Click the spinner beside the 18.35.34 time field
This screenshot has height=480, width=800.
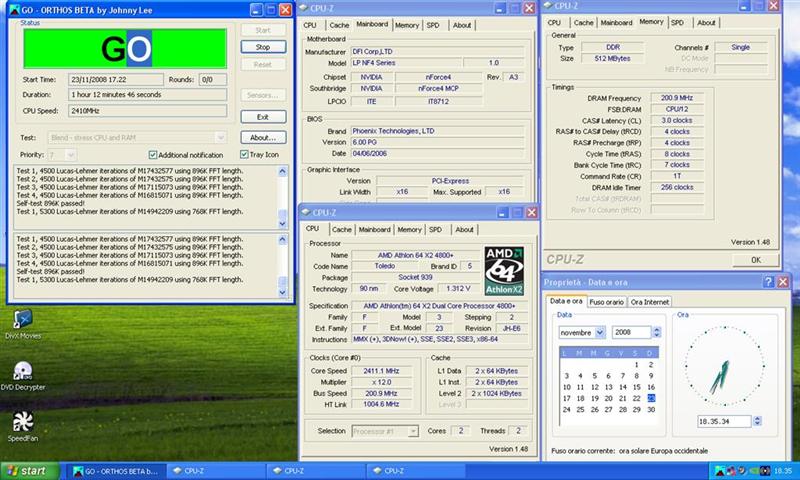click(757, 421)
